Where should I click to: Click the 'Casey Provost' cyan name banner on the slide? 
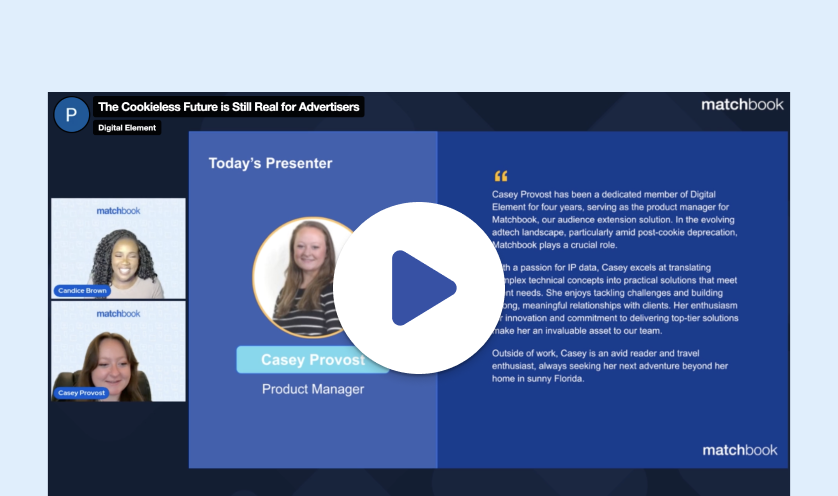coord(313,360)
